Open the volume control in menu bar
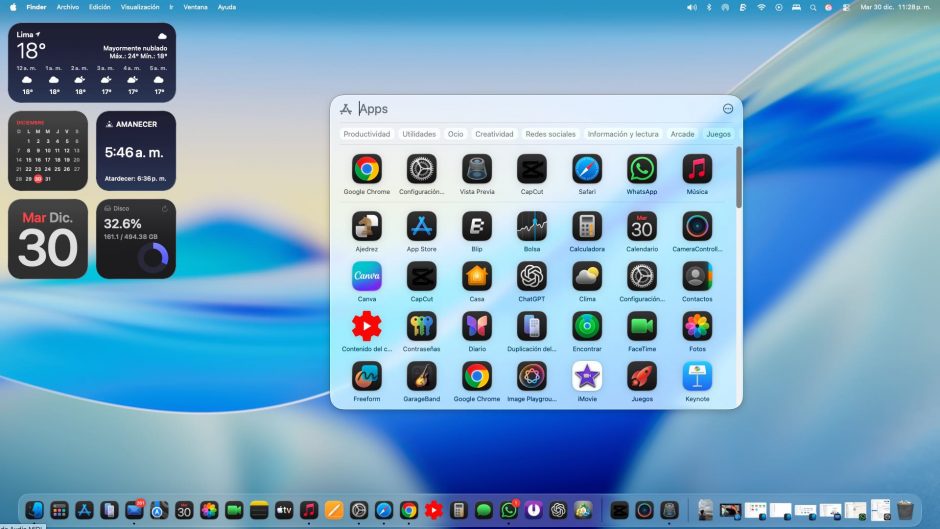The height and width of the screenshot is (529, 940). click(691, 7)
